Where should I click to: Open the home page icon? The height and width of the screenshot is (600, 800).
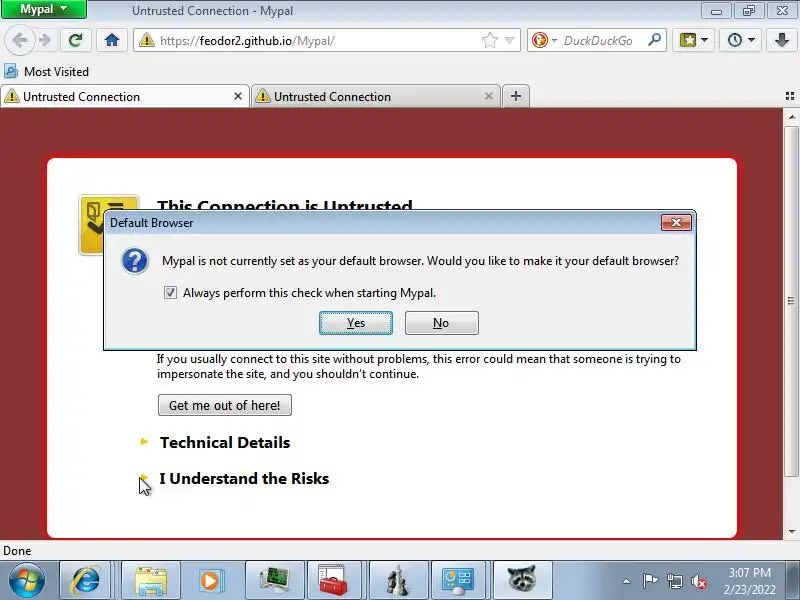tap(112, 40)
